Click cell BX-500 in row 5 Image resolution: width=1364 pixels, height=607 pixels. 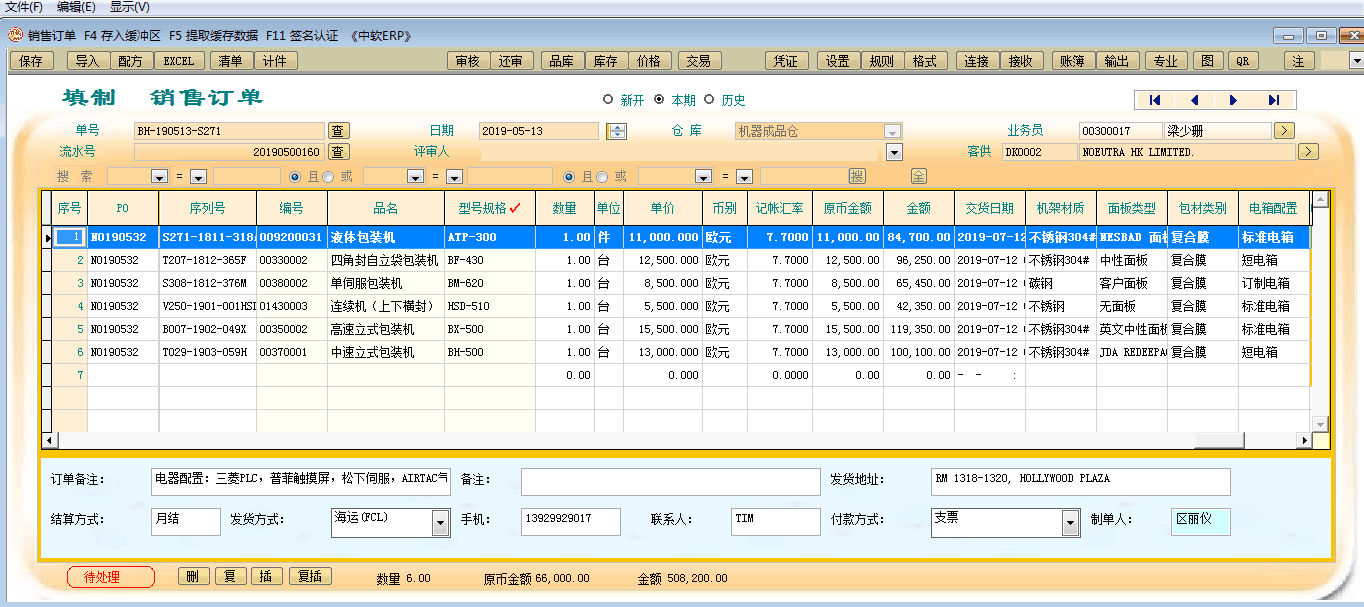[489, 329]
